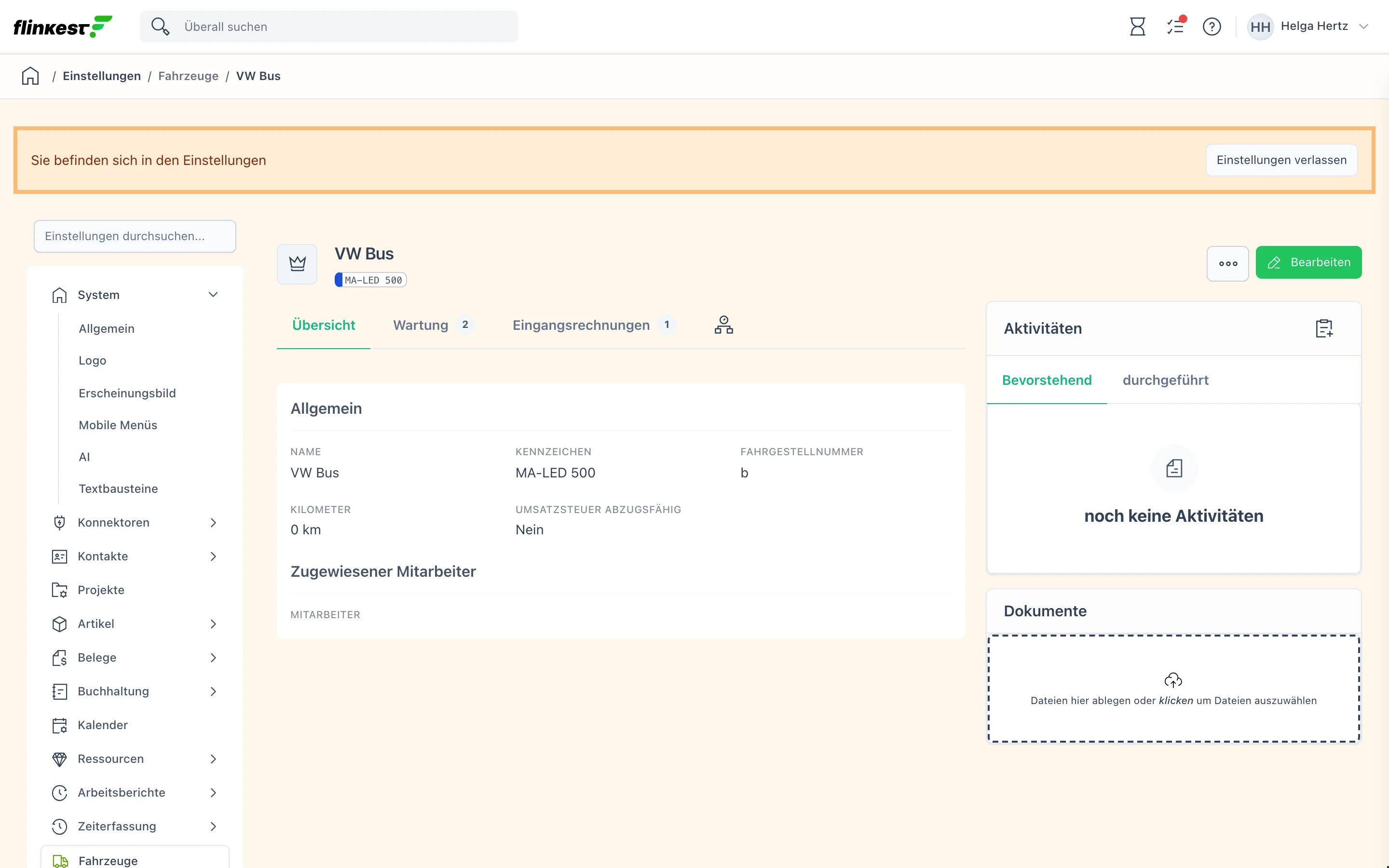This screenshot has height=868, width=1389.
Task: Collapse the System section chevron
Action: point(213,295)
